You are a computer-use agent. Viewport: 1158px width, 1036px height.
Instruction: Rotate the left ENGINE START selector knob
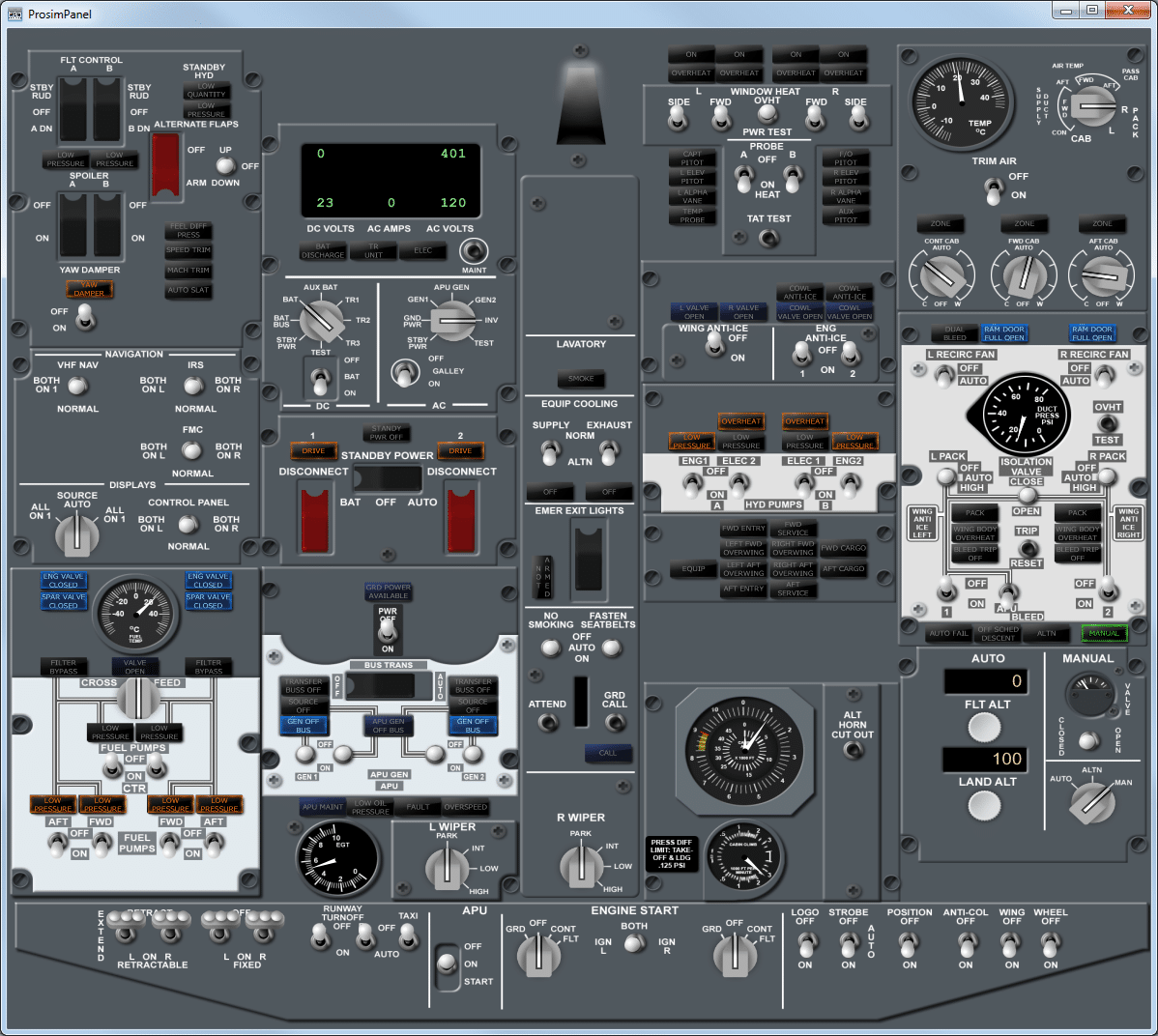(537, 954)
